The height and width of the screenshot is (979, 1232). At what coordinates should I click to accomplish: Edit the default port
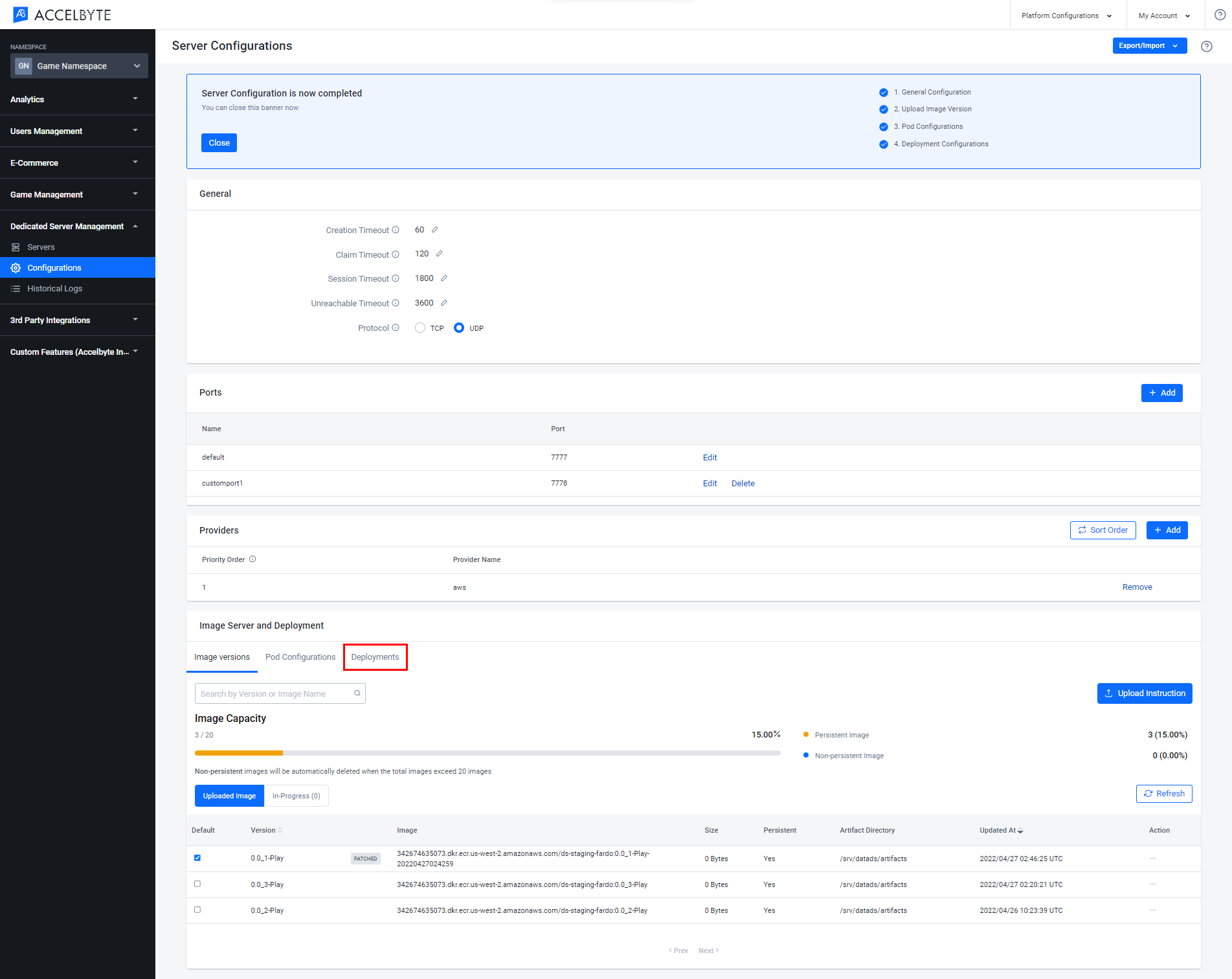[710, 458]
